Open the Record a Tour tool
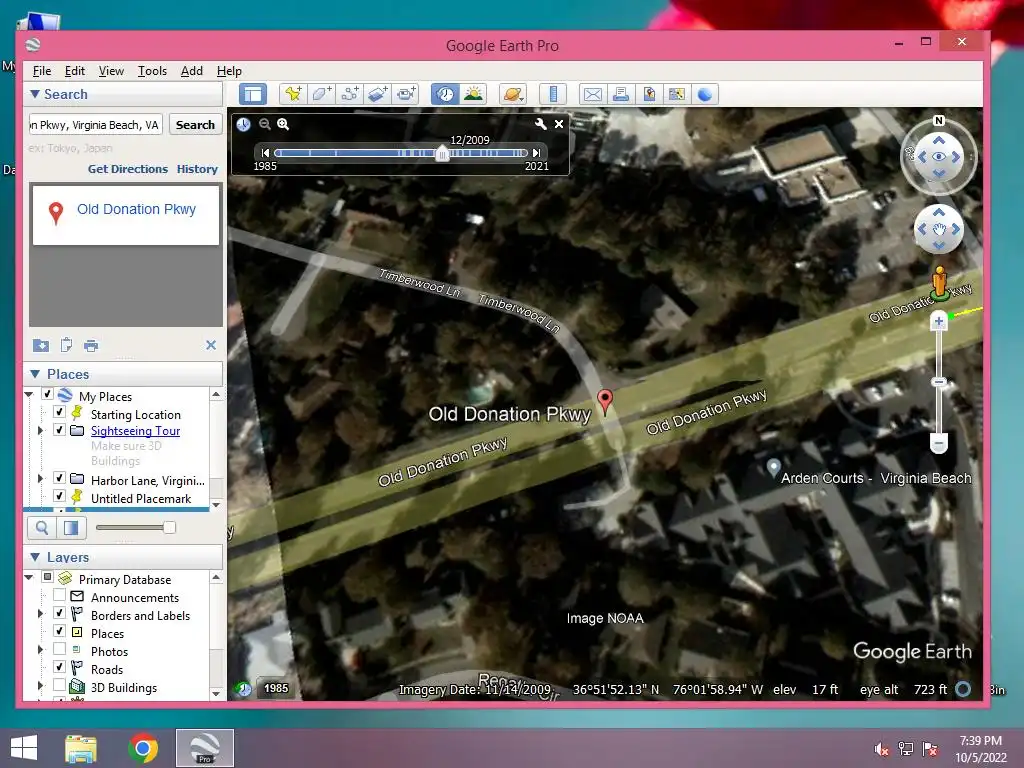Viewport: 1024px width, 768px height. [406, 94]
